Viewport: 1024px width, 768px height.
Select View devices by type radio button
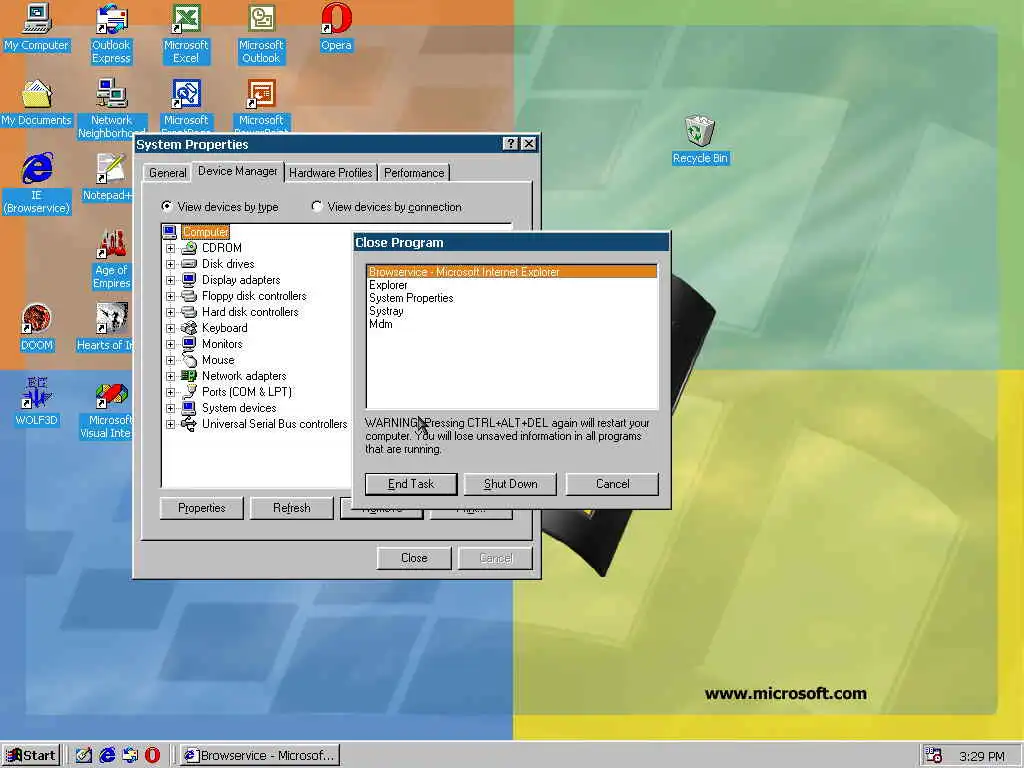167,206
